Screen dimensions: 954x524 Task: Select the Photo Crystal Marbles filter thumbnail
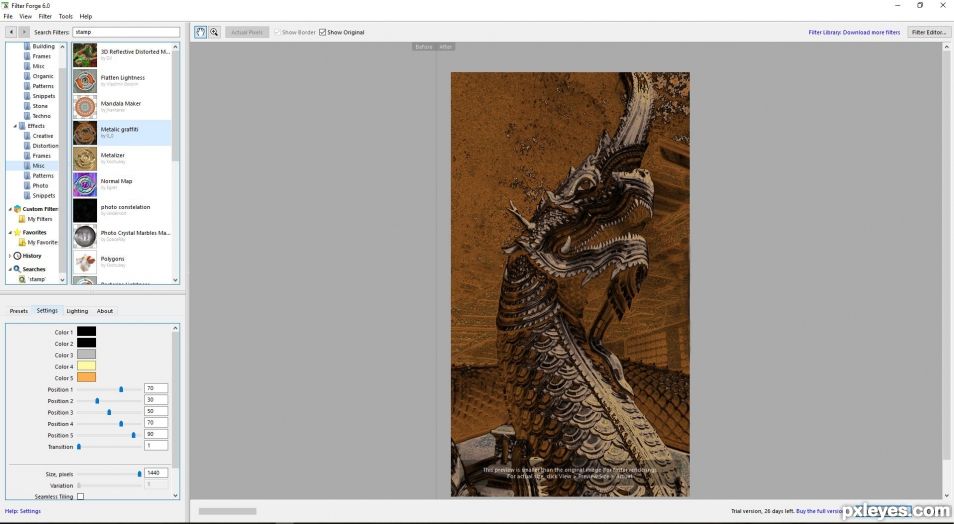(85, 236)
